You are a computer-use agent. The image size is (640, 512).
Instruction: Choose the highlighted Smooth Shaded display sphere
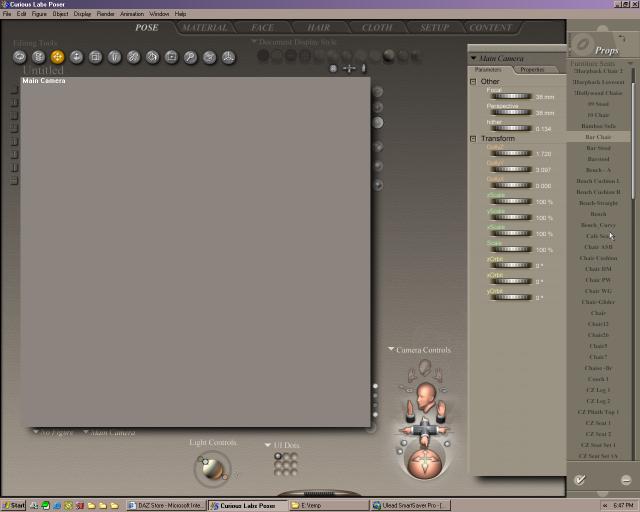389,56
